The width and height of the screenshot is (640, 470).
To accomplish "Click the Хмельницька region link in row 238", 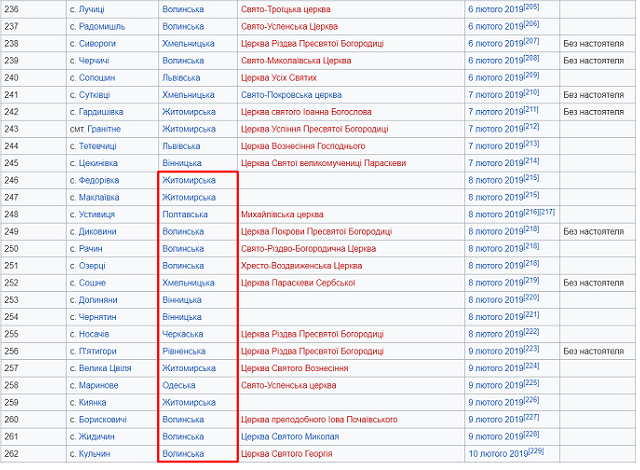I will coord(188,44).
